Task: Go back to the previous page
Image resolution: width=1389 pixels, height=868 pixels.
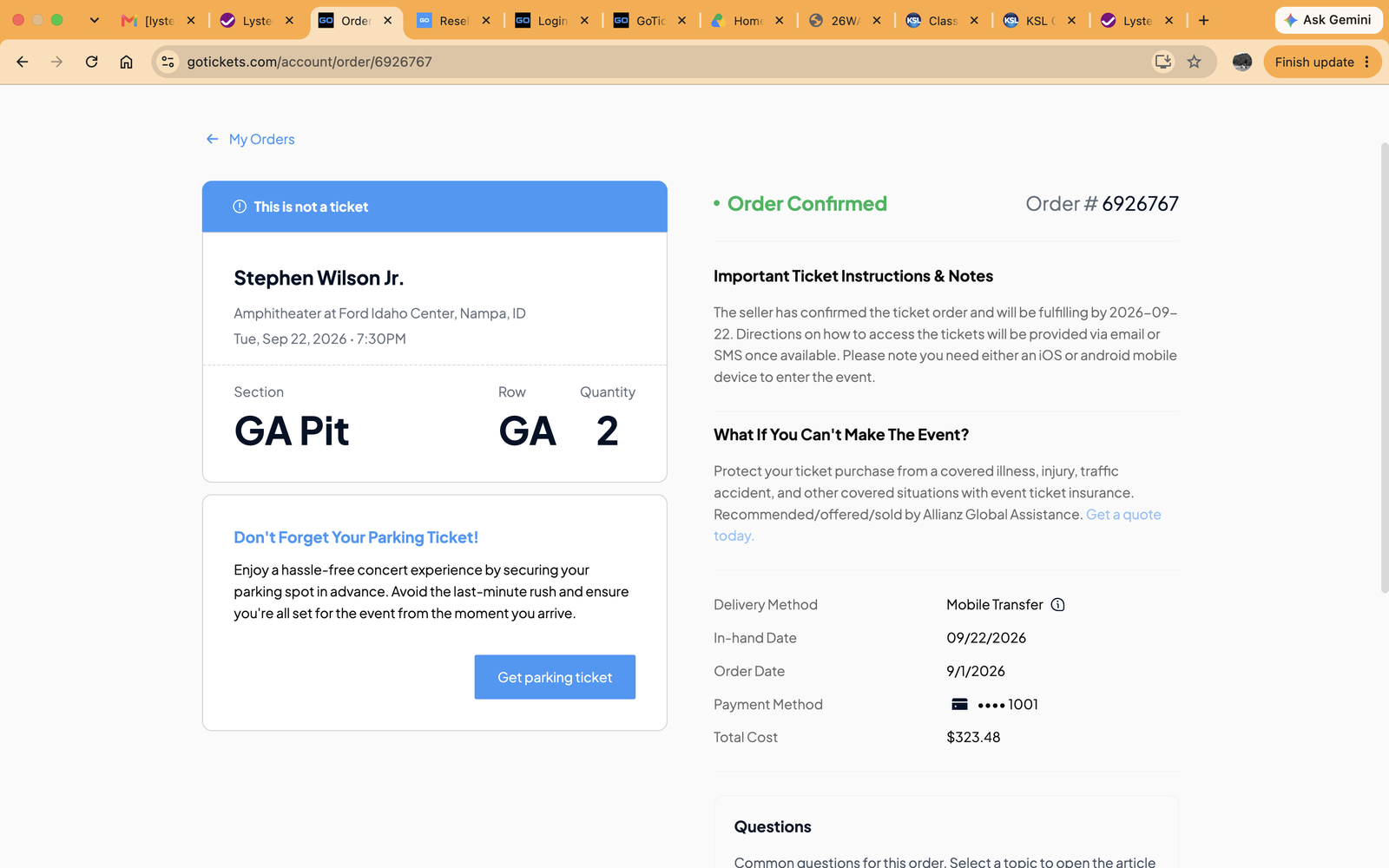Action: pyautogui.click(x=23, y=62)
